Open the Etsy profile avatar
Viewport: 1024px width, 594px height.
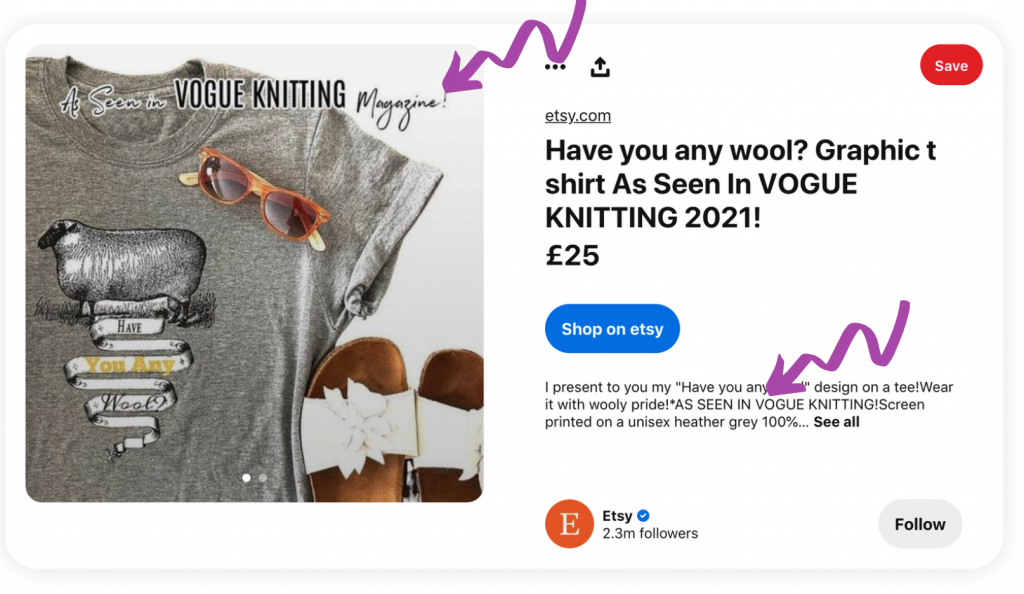click(569, 524)
